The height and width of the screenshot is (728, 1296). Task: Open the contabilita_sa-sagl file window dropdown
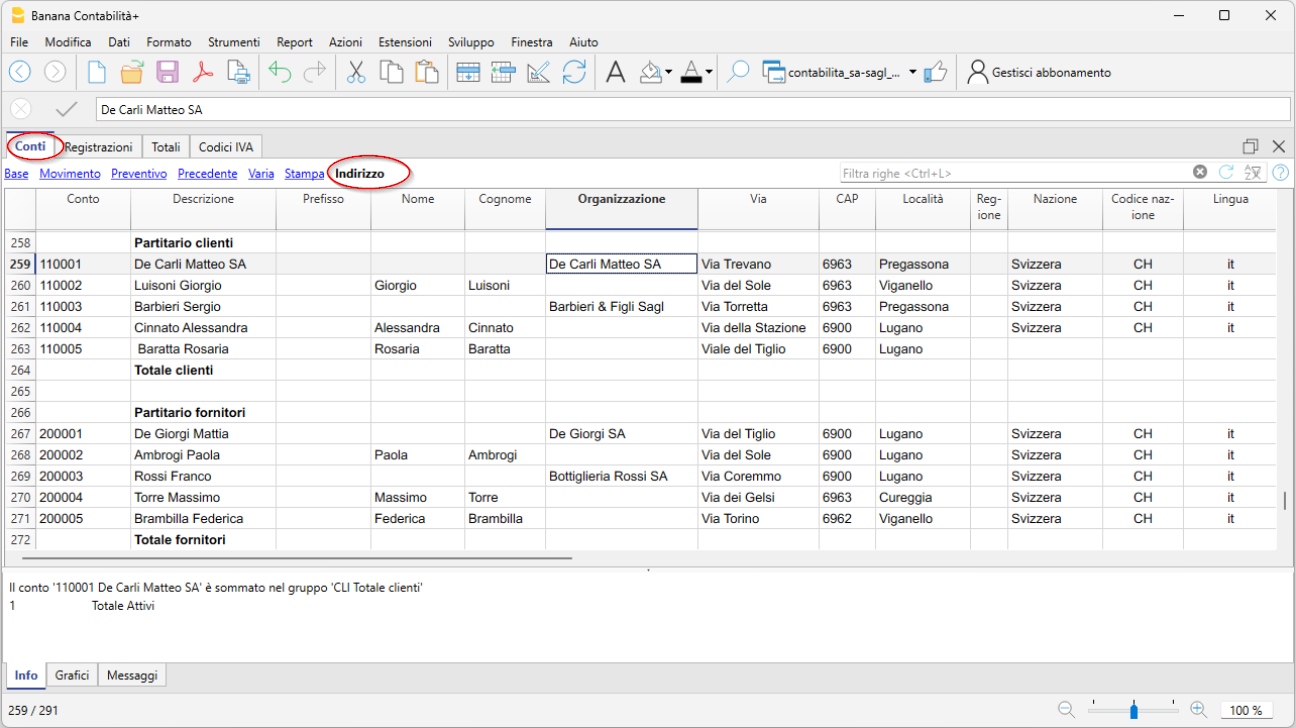click(913, 72)
